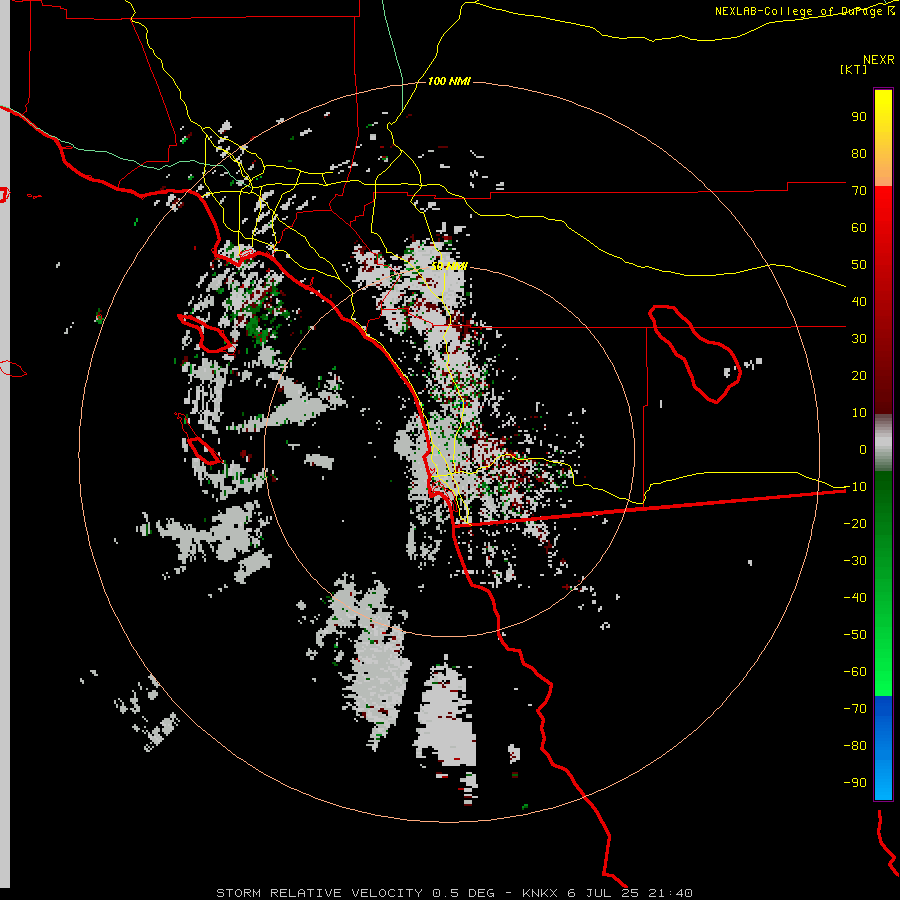Click the NEXR label at top right
900x900 pixels.
pyautogui.click(x=879, y=59)
